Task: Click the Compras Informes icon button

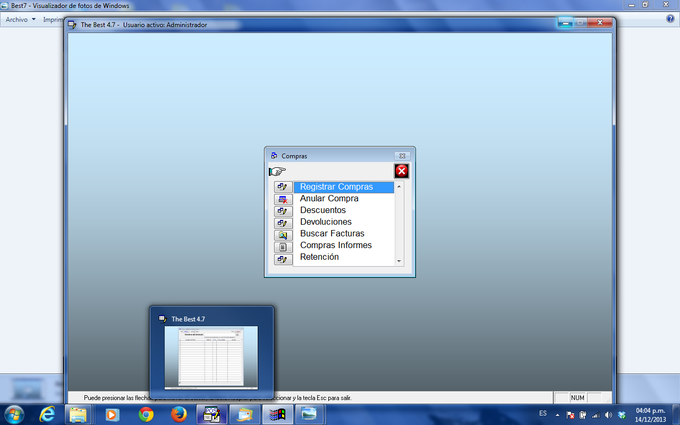Action: pyautogui.click(x=283, y=247)
